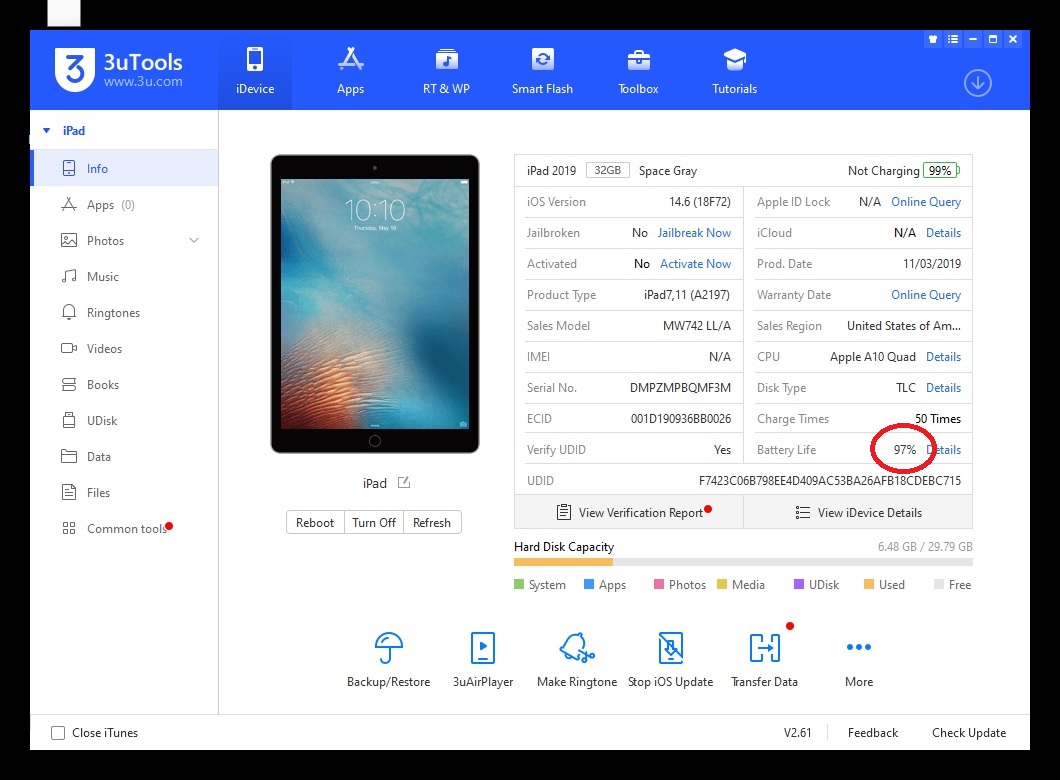1060x780 pixels.
Task: Open Videos in the sidebar
Action: [x=124, y=348]
